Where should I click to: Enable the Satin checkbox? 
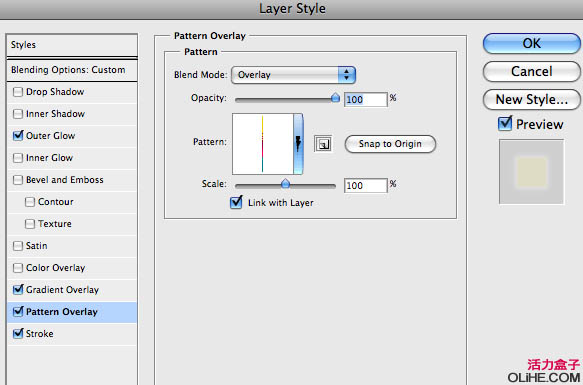click(18, 246)
